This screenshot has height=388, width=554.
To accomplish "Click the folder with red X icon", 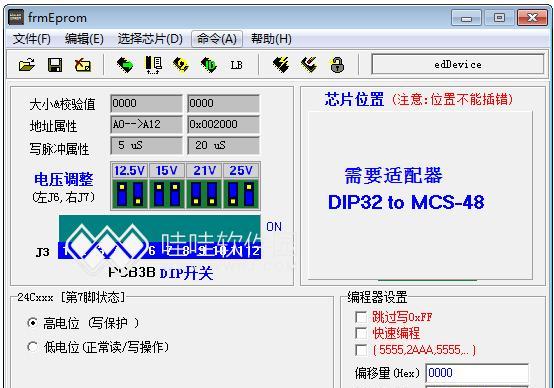I will click(x=83, y=65).
